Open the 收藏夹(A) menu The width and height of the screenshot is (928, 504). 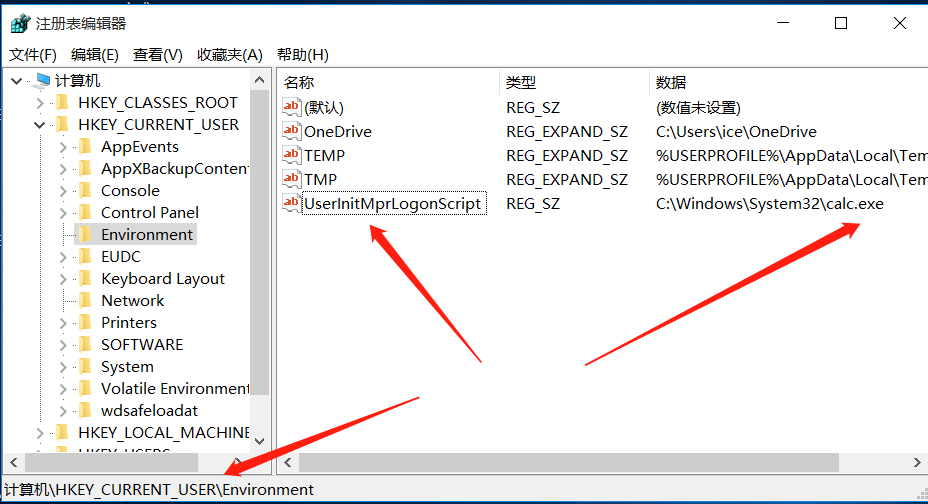click(230, 55)
